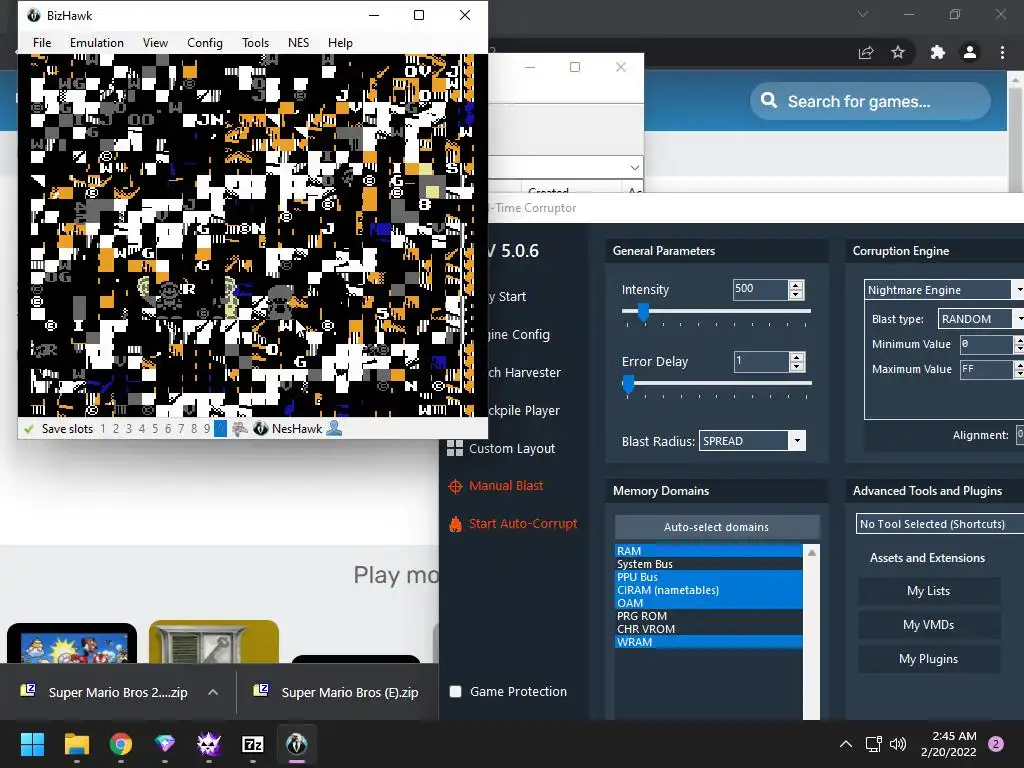Select the System Bus memory domain
1024x768 pixels.
[x=709, y=564]
